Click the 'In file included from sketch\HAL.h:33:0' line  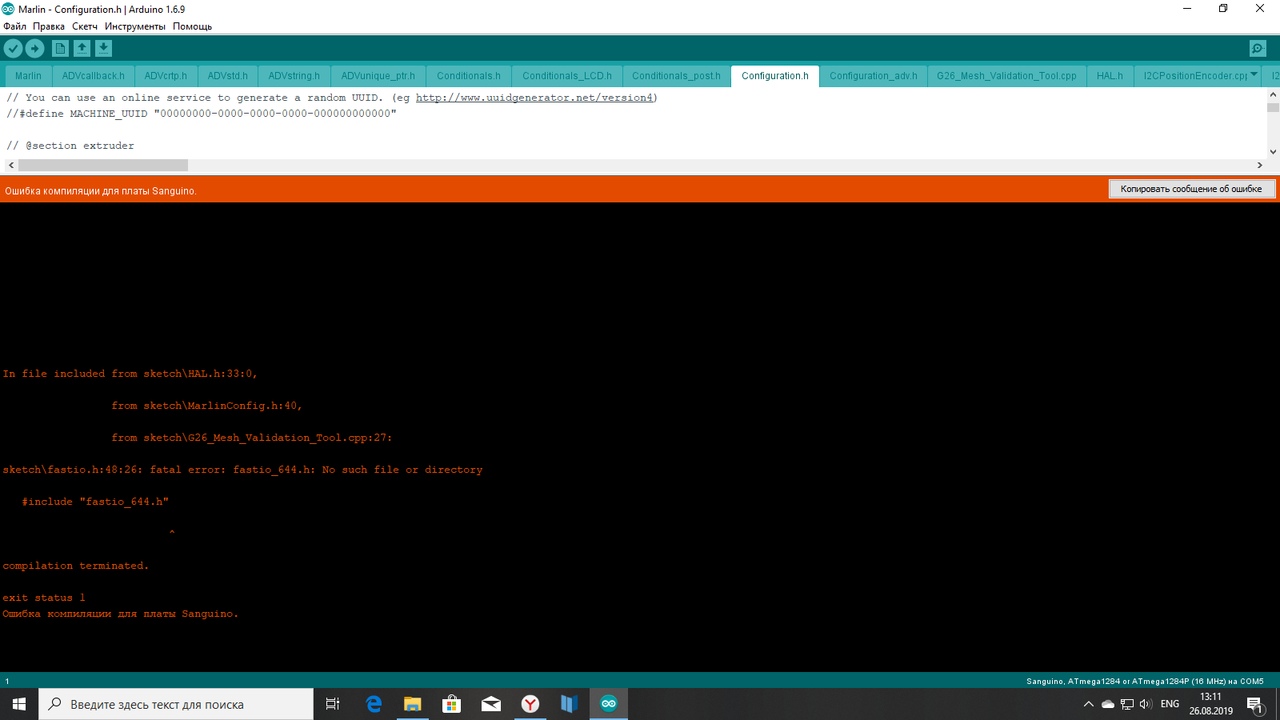(130, 374)
